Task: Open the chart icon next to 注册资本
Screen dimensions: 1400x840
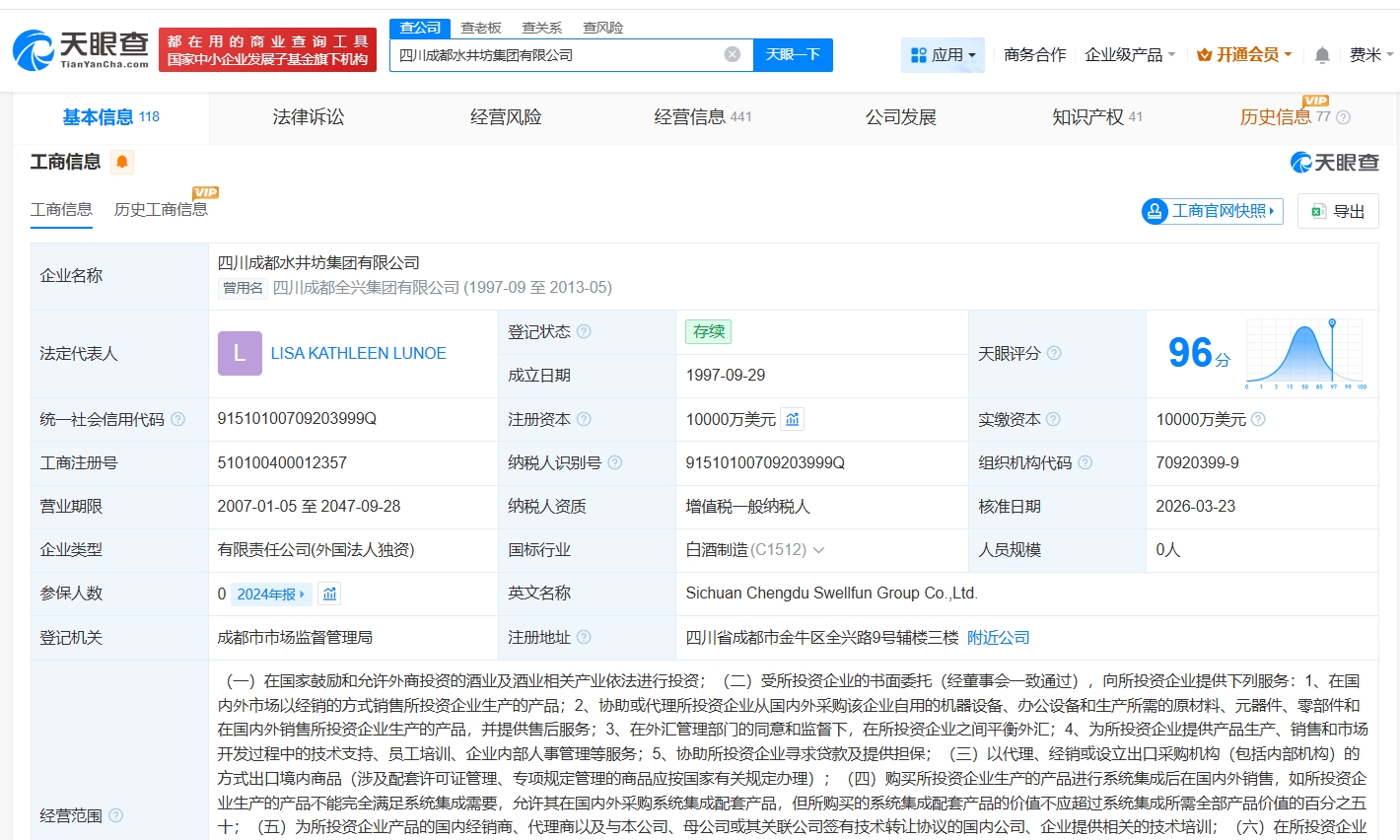Action: click(793, 419)
